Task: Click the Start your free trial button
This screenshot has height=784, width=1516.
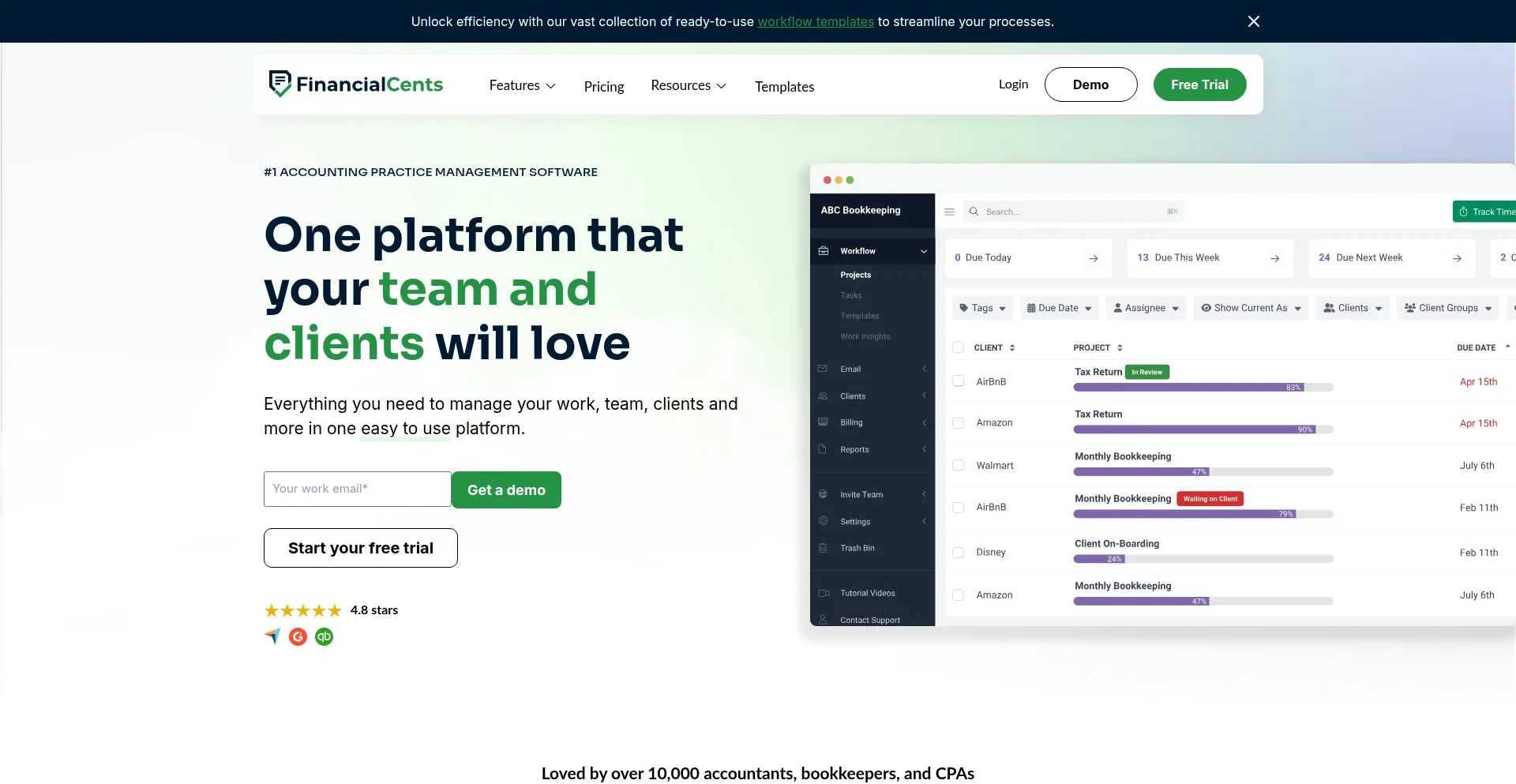Action: tap(360, 547)
